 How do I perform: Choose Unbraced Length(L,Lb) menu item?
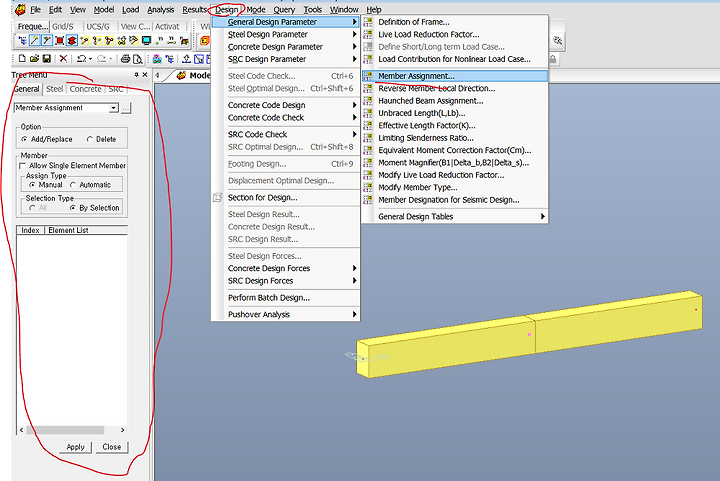tap(455, 113)
